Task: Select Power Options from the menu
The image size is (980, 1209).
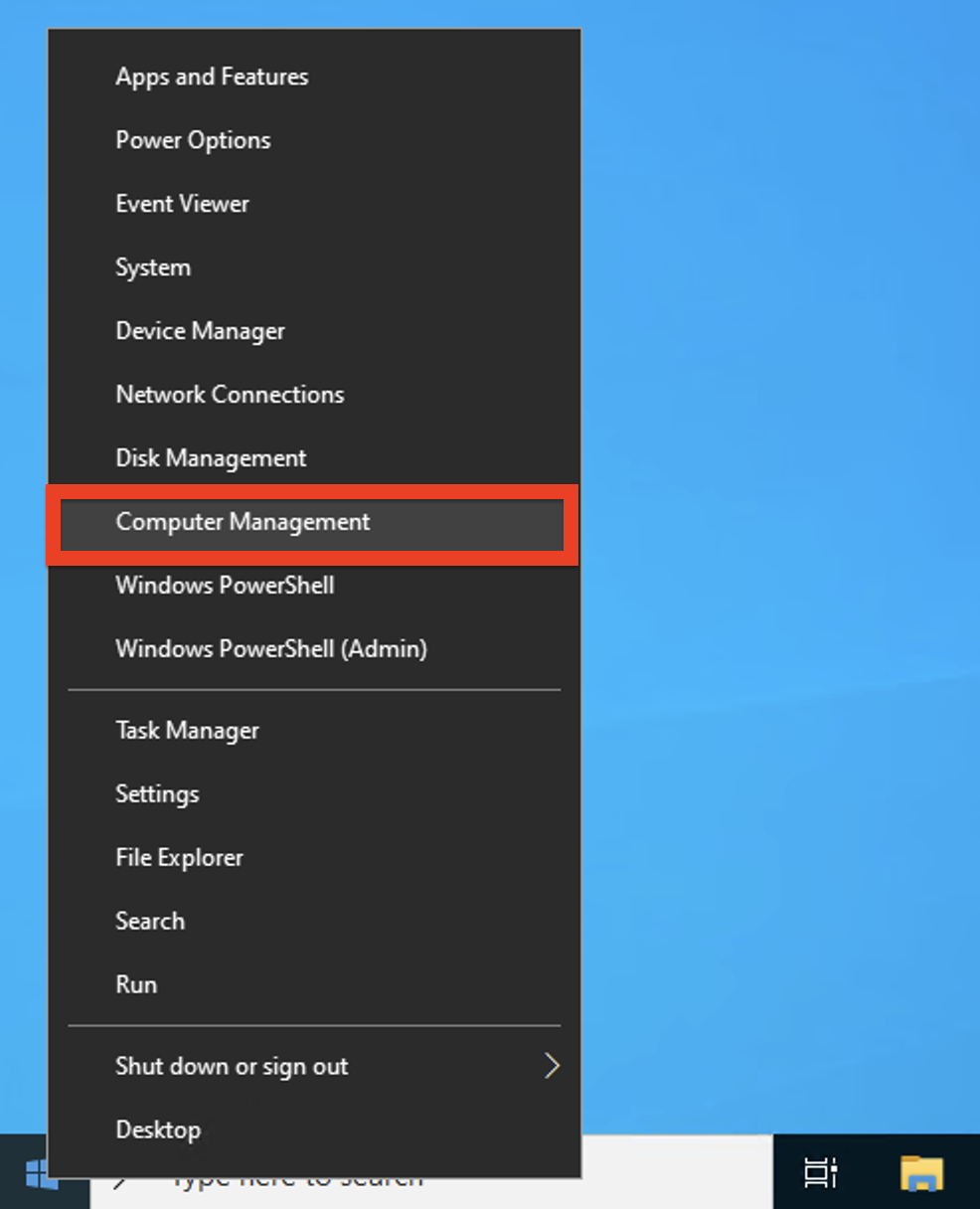Action: pos(314,140)
